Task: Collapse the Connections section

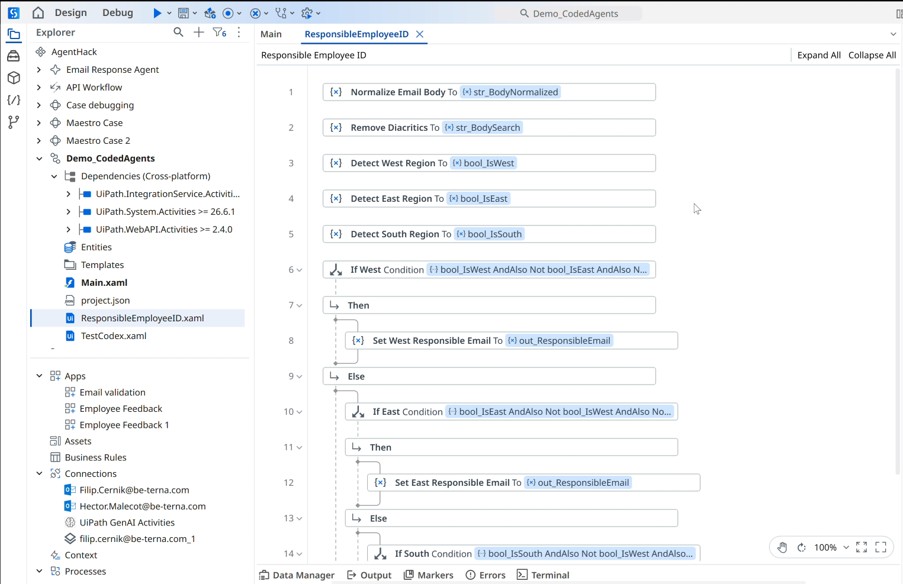Action: tap(39, 473)
